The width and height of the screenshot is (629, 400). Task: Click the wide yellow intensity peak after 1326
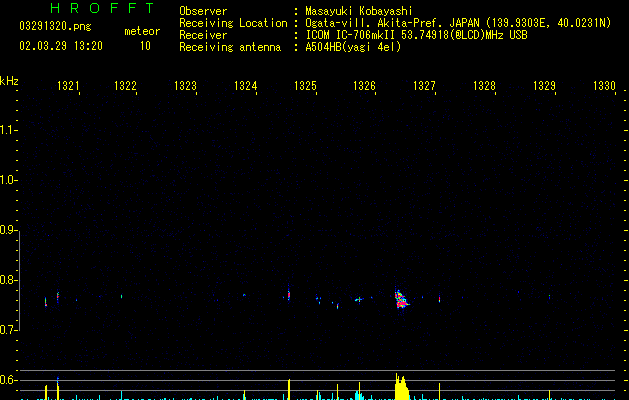click(x=401, y=387)
